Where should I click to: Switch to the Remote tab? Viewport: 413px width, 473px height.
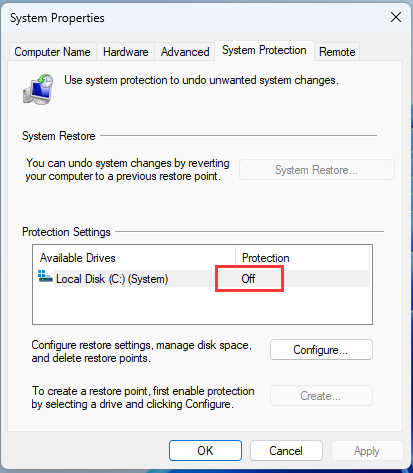pos(337,52)
